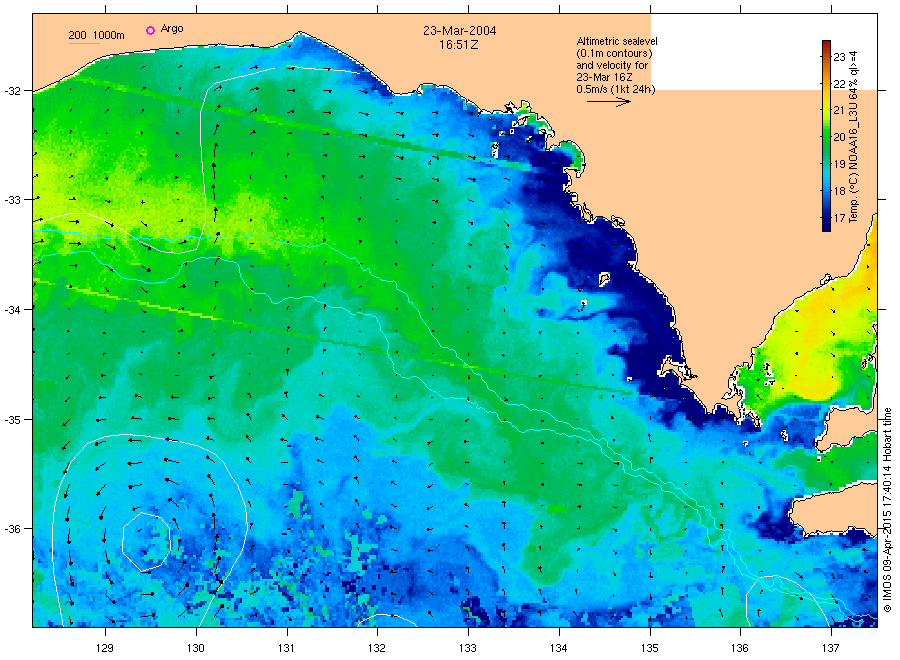Image resolution: width=900 pixels, height=660 pixels.
Task: Click the temperature color bar
Action: (x=826, y=136)
